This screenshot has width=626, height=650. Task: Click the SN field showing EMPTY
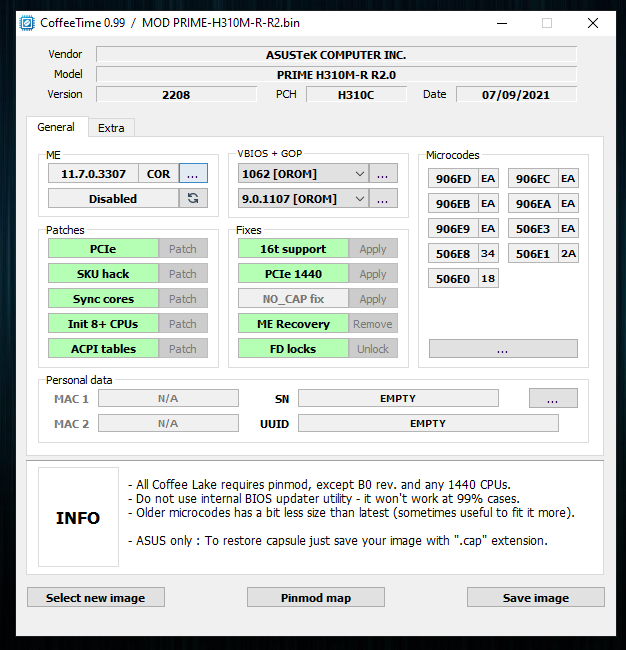coord(398,398)
